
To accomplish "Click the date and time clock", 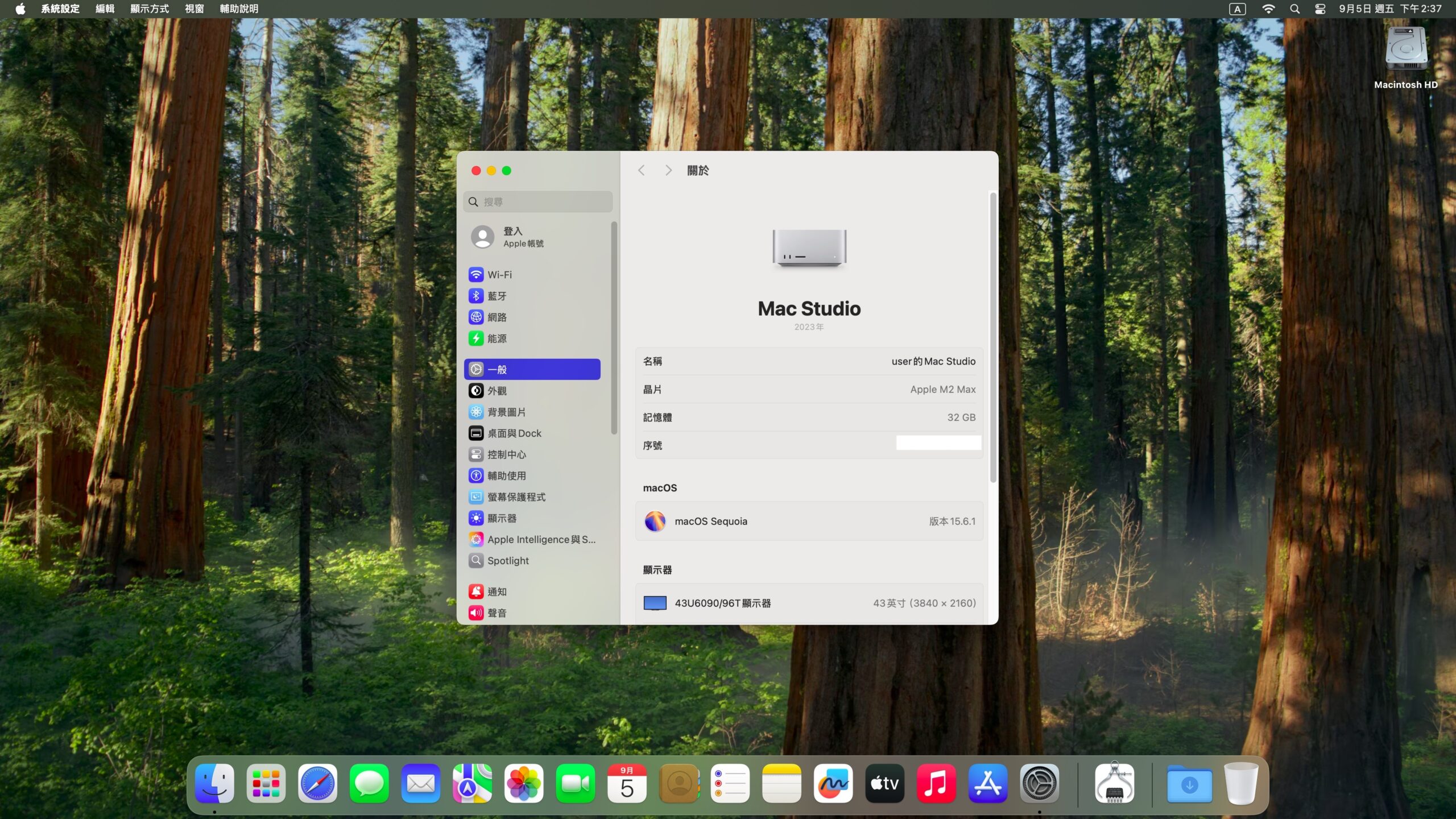I will 1390,9.
